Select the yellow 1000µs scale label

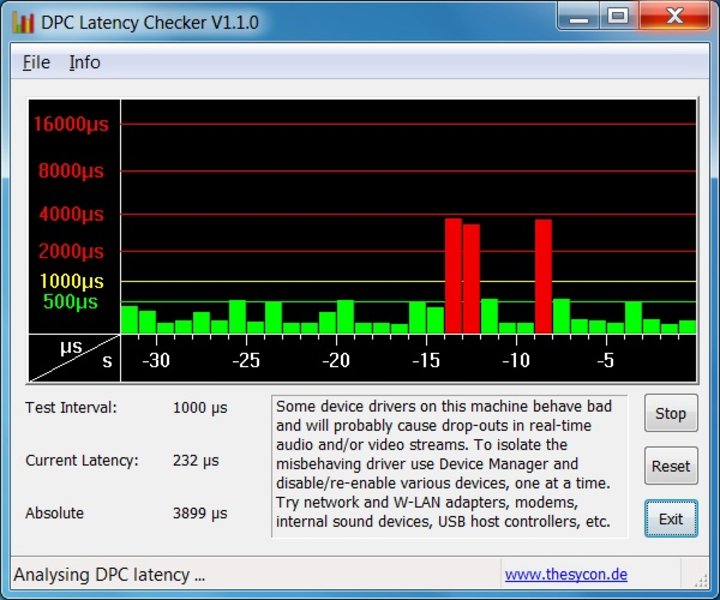[72, 281]
